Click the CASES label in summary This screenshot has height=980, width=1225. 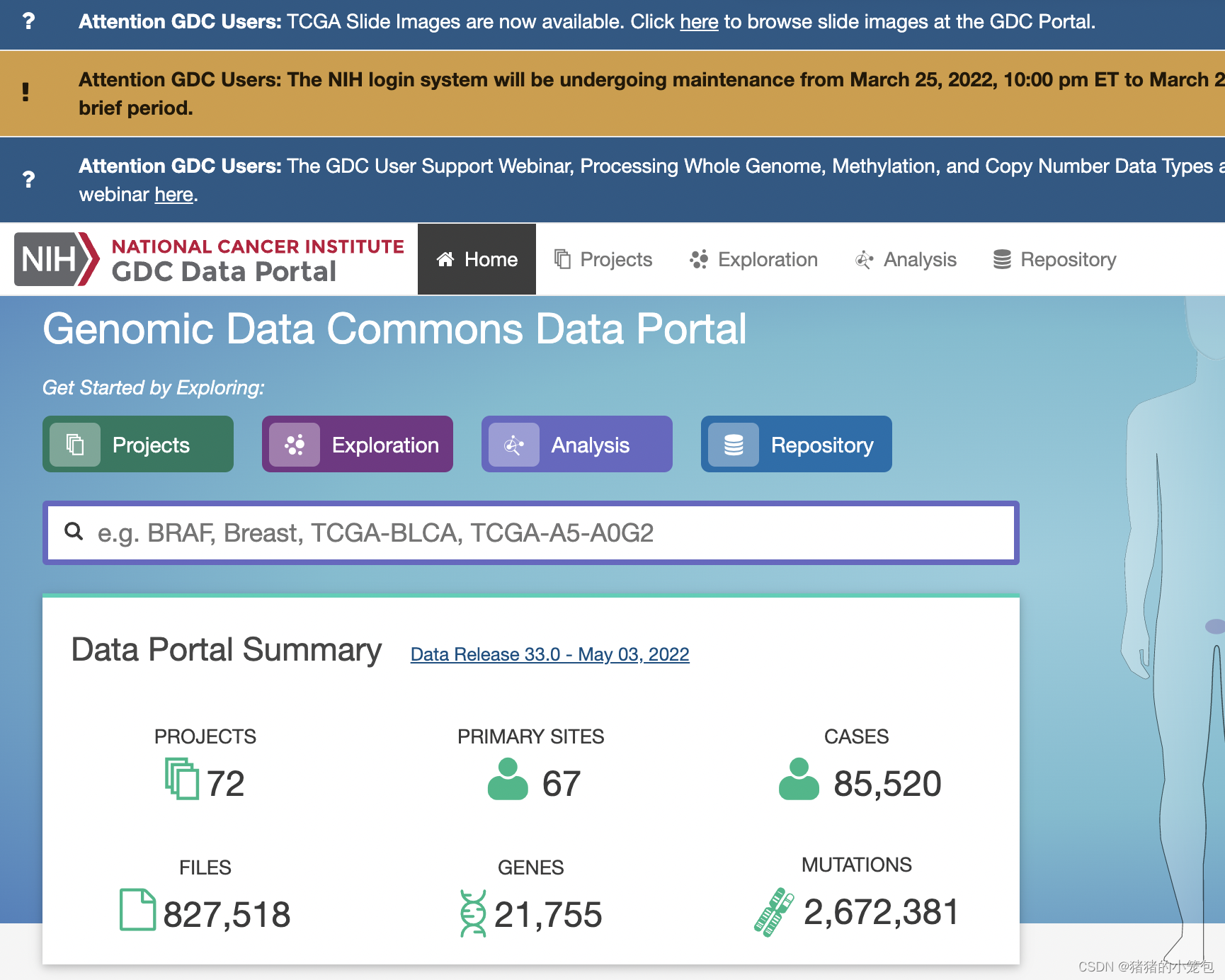click(857, 736)
